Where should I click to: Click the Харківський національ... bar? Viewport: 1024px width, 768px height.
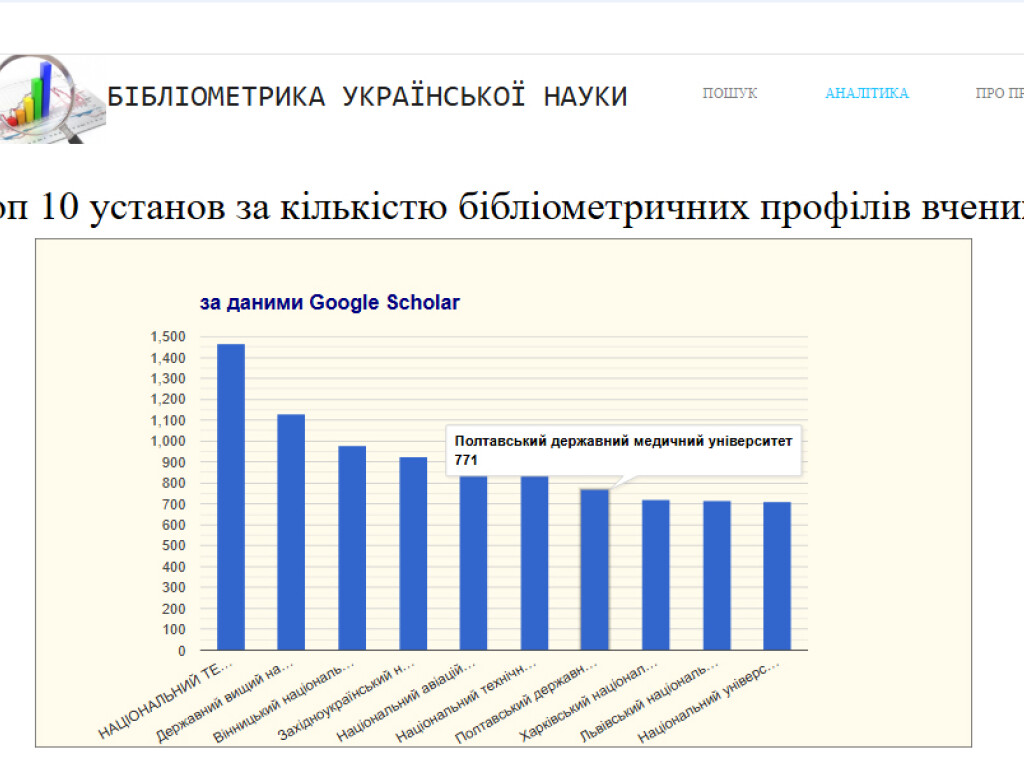tap(656, 575)
